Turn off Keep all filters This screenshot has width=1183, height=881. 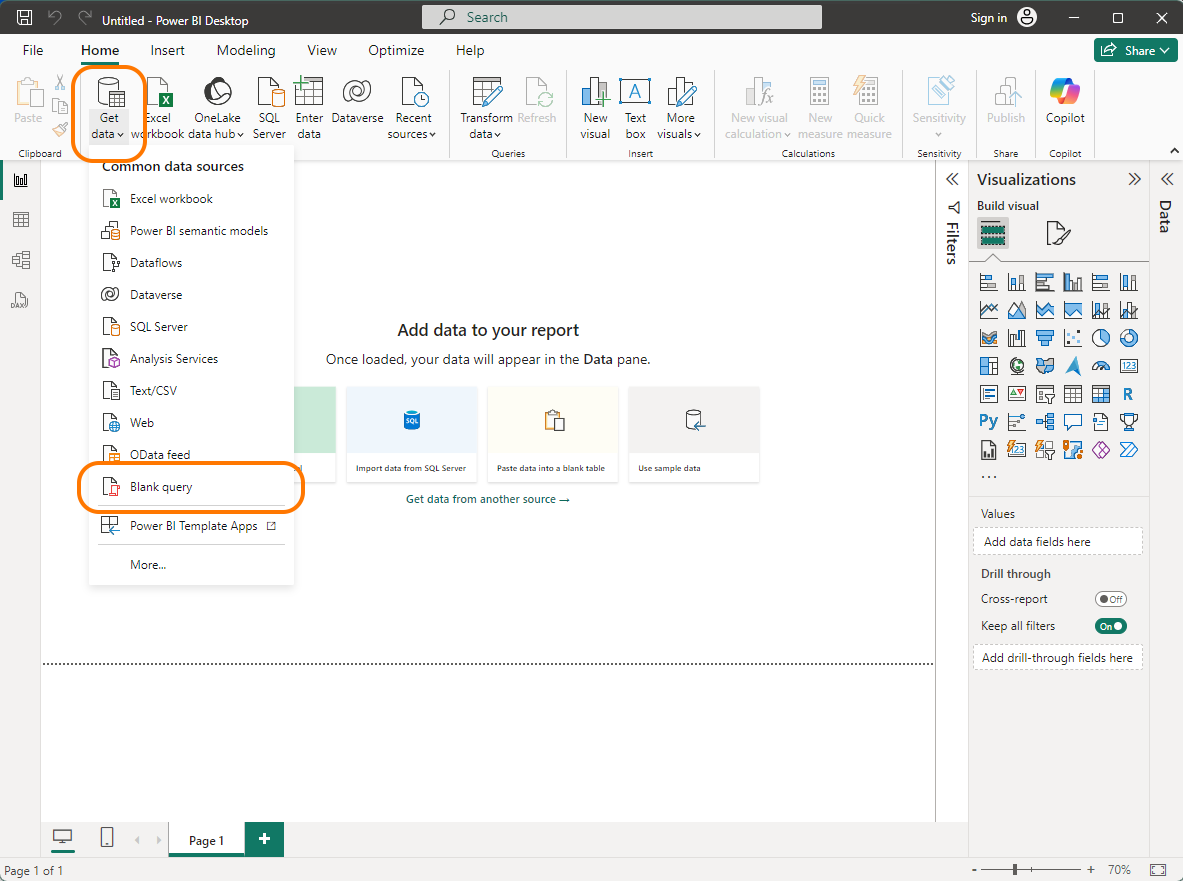[x=1111, y=625]
